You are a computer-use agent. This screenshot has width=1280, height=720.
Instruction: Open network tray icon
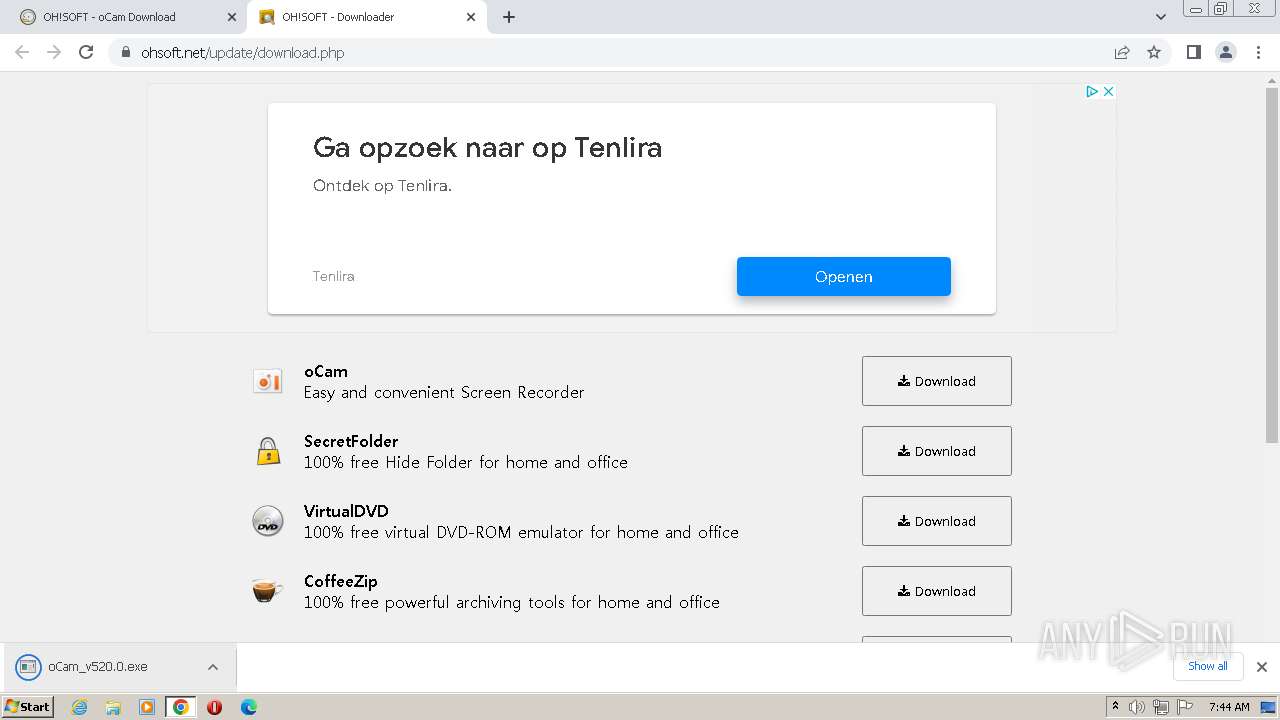[x=1161, y=707]
